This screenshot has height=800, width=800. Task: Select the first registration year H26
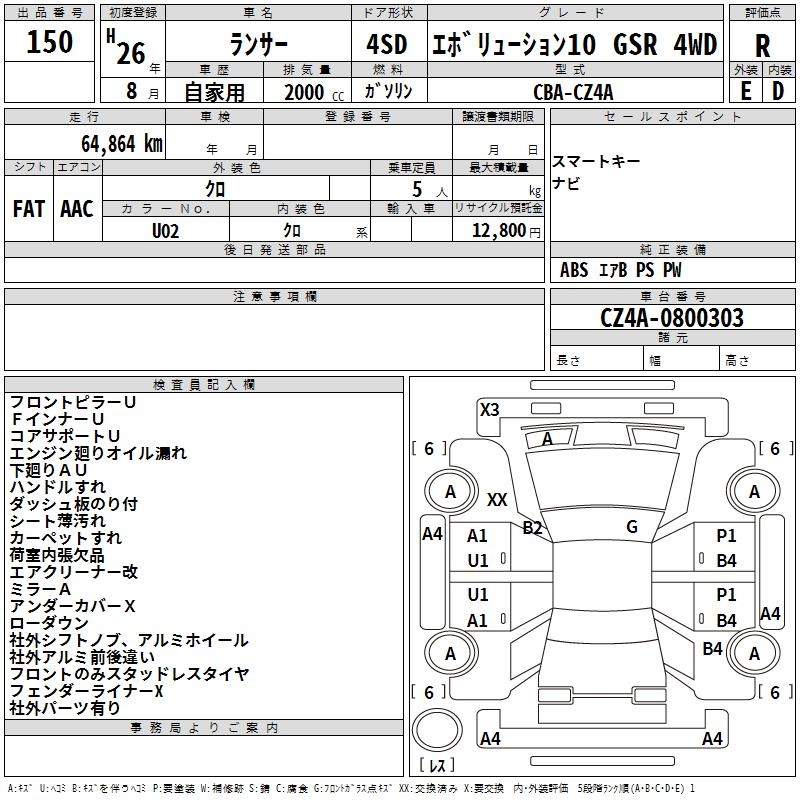(127, 48)
